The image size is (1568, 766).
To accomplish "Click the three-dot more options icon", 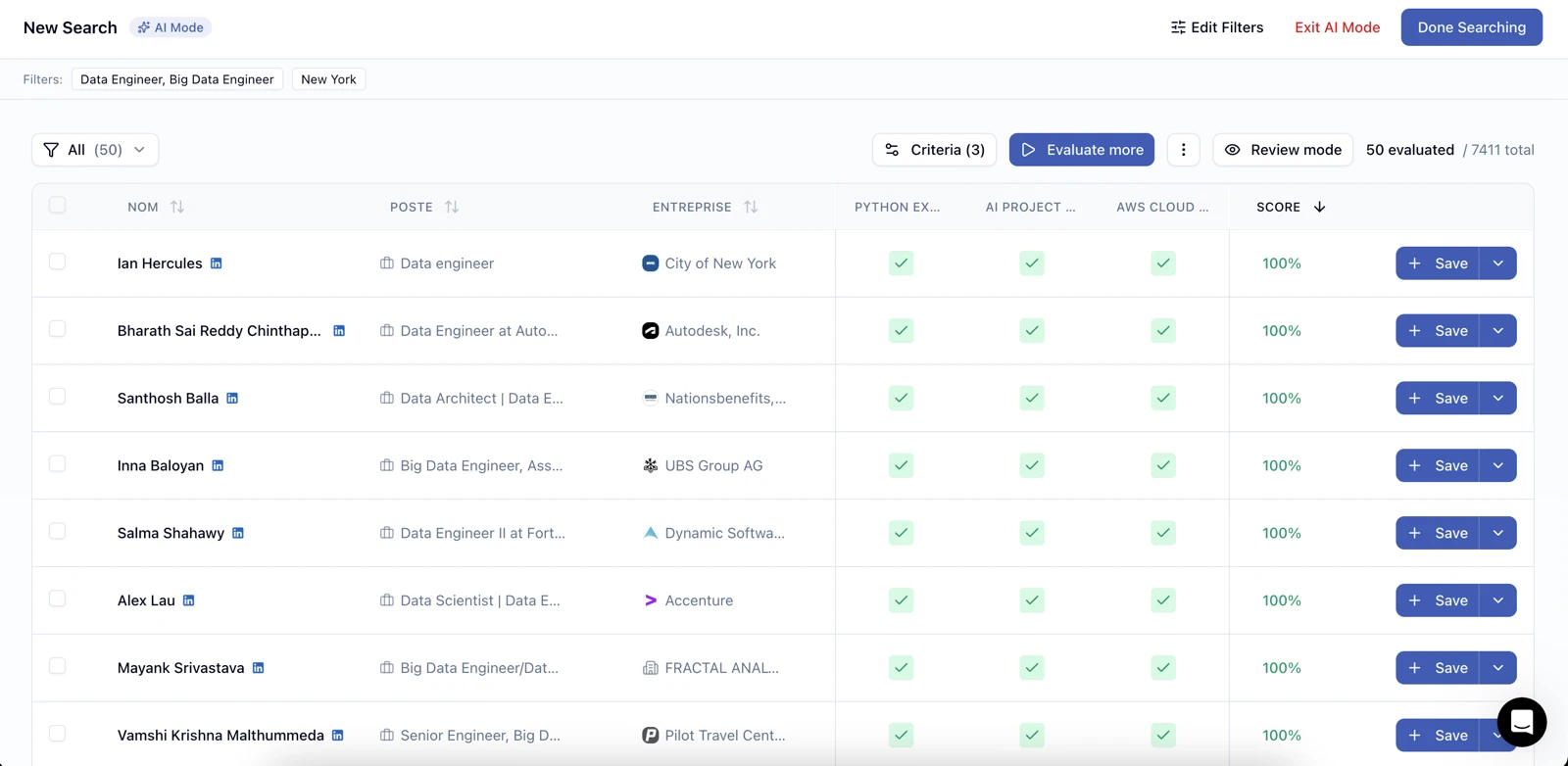I will (1183, 150).
